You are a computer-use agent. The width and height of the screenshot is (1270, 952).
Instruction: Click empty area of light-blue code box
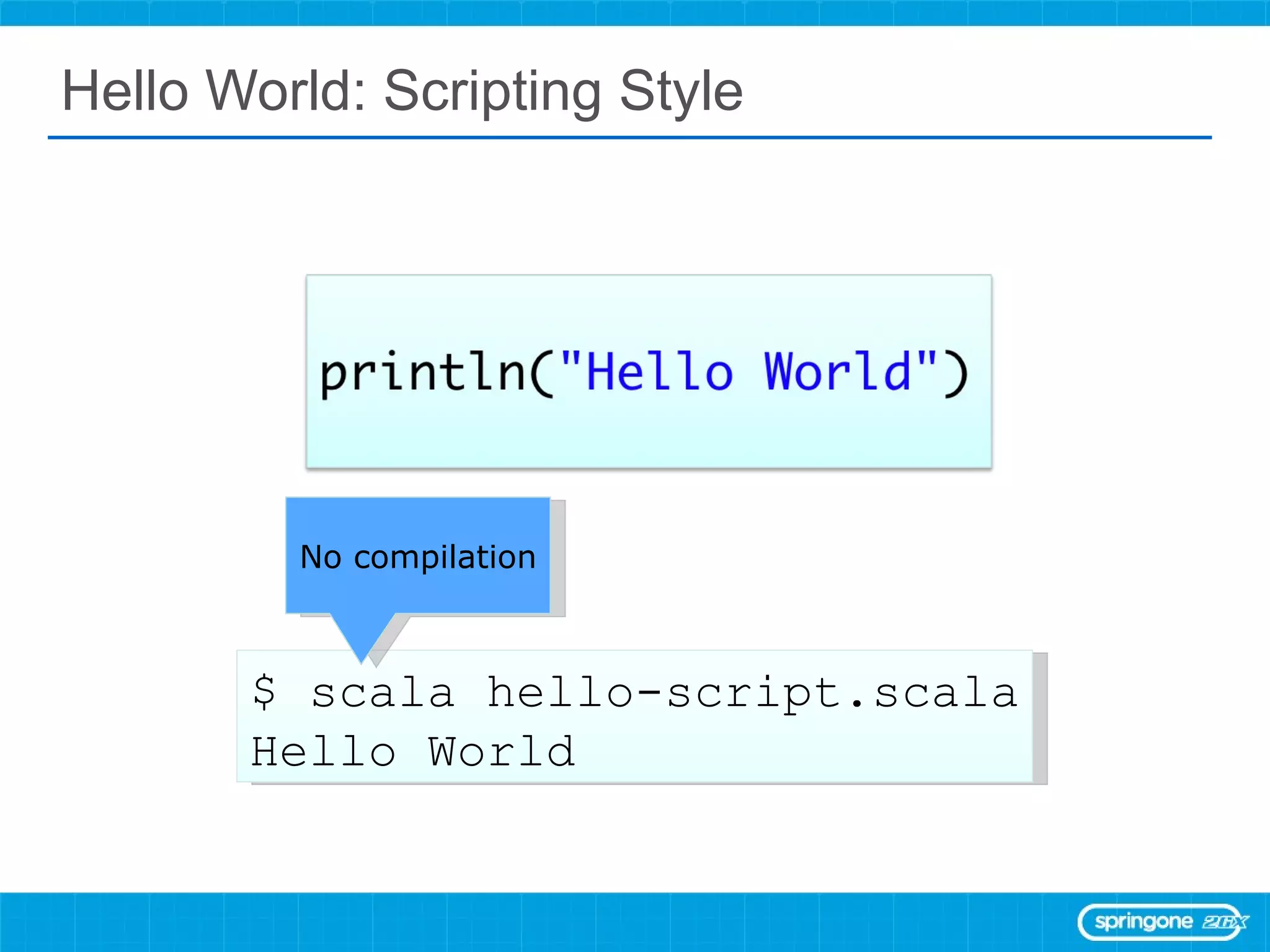(648, 434)
